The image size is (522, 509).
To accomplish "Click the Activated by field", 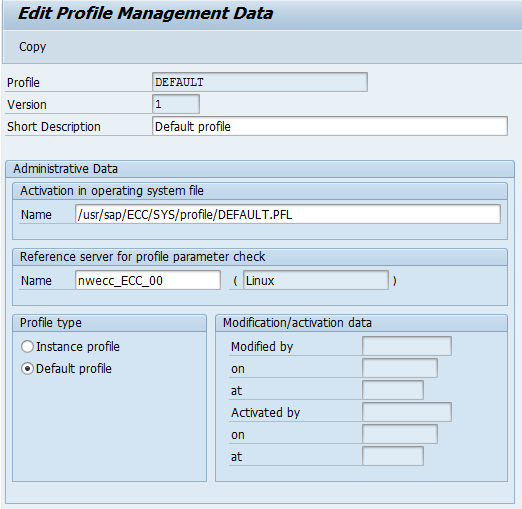I will [x=407, y=412].
